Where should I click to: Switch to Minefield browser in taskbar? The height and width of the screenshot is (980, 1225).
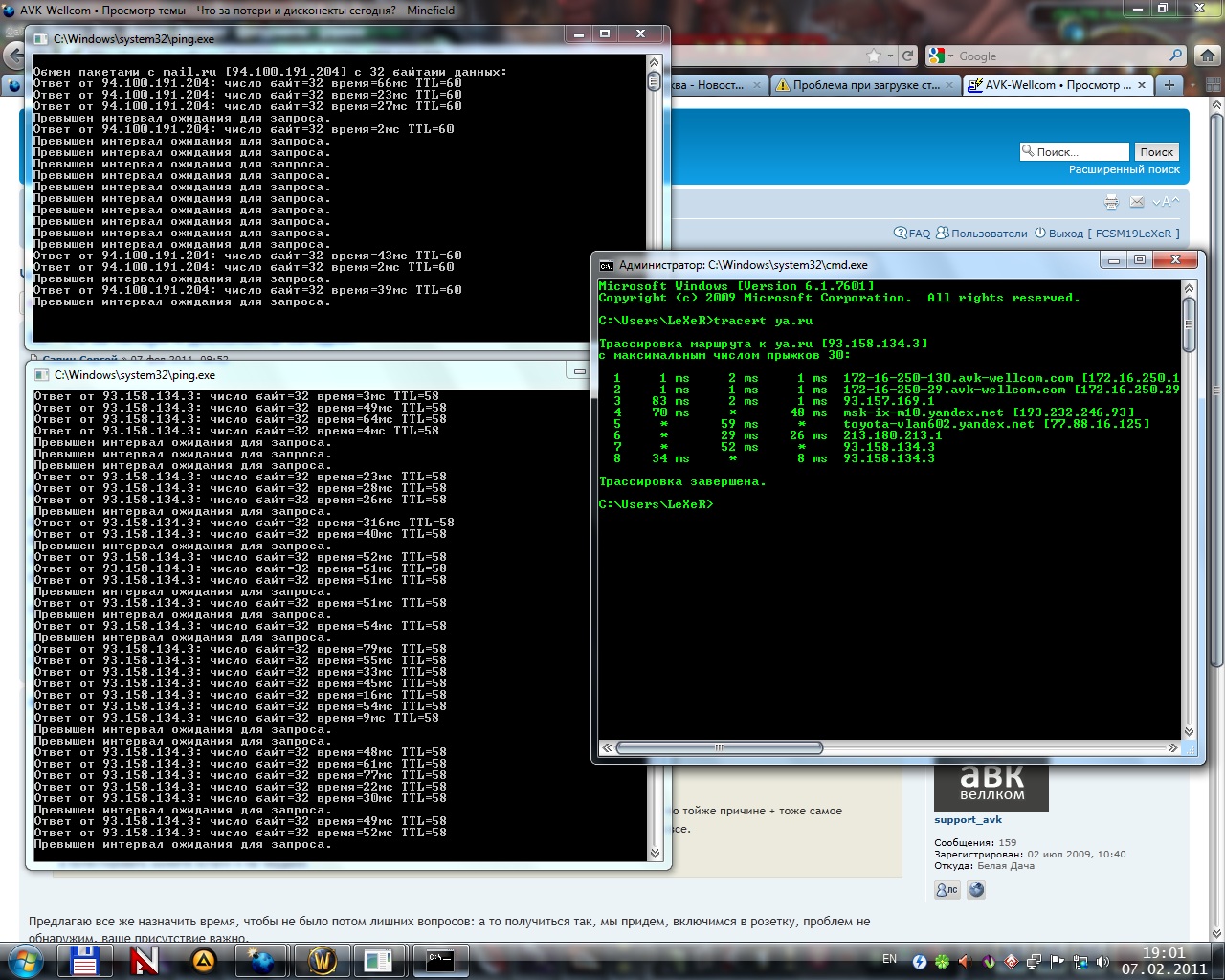(x=261, y=960)
